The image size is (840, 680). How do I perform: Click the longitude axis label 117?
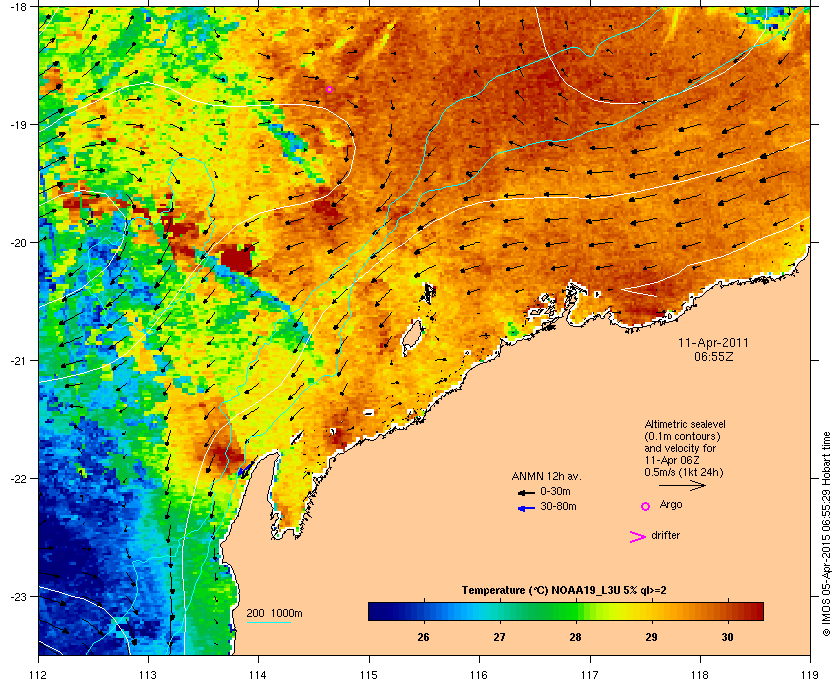[x=590, y=674]
